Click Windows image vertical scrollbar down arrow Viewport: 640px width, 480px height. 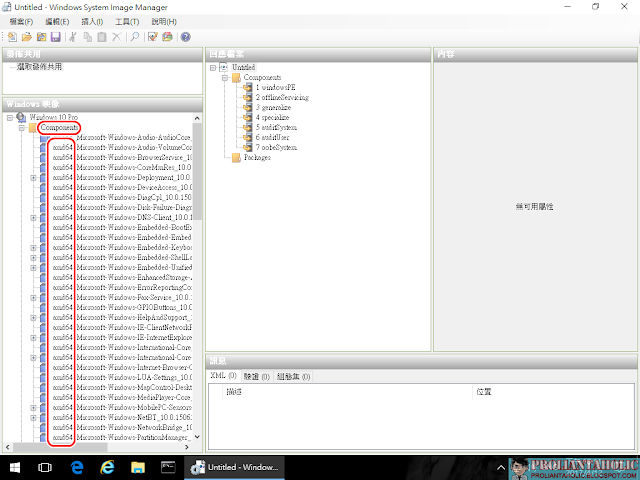197,437
